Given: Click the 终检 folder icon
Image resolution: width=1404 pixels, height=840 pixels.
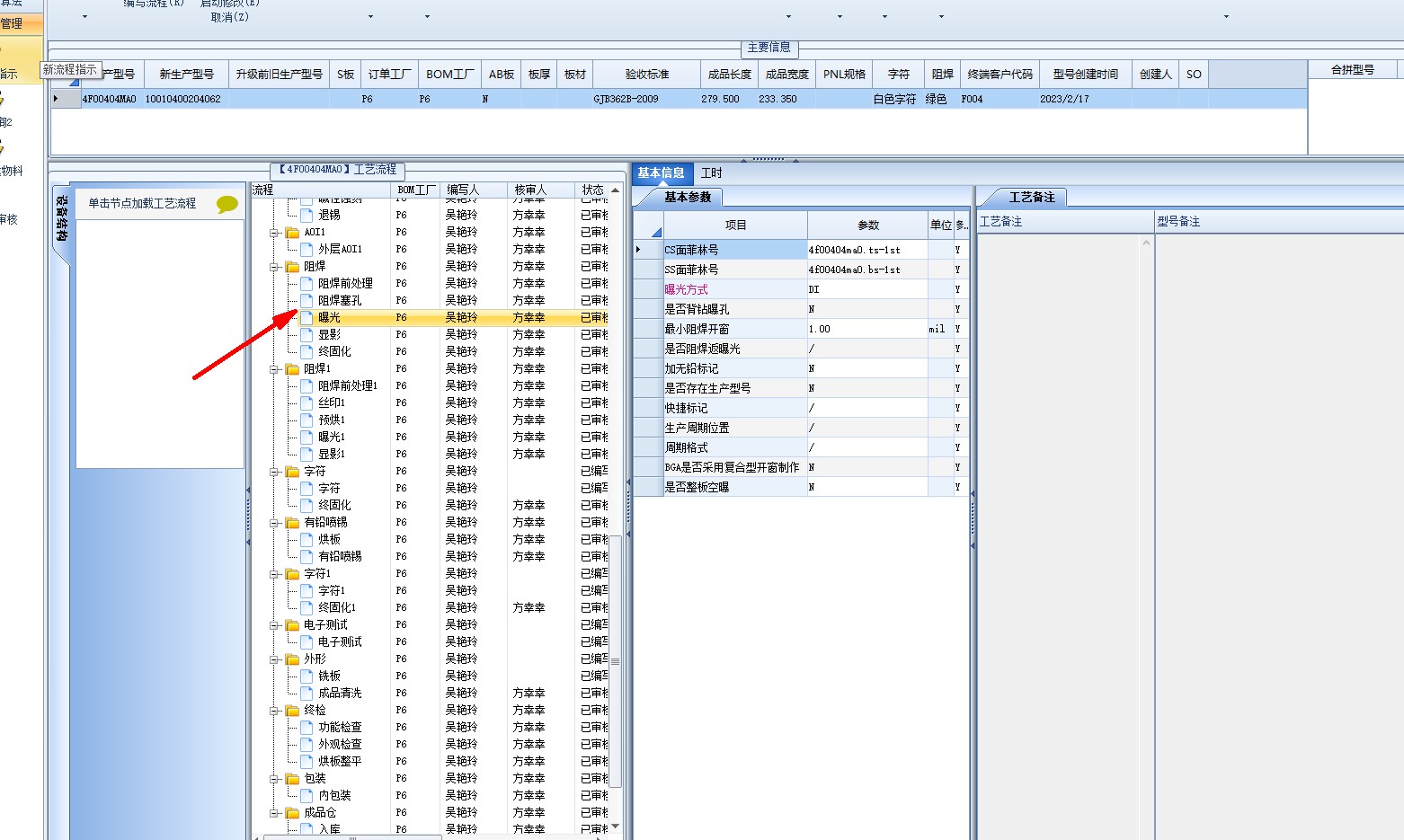Looking at the screenshot, I should [x=292, y=710].
